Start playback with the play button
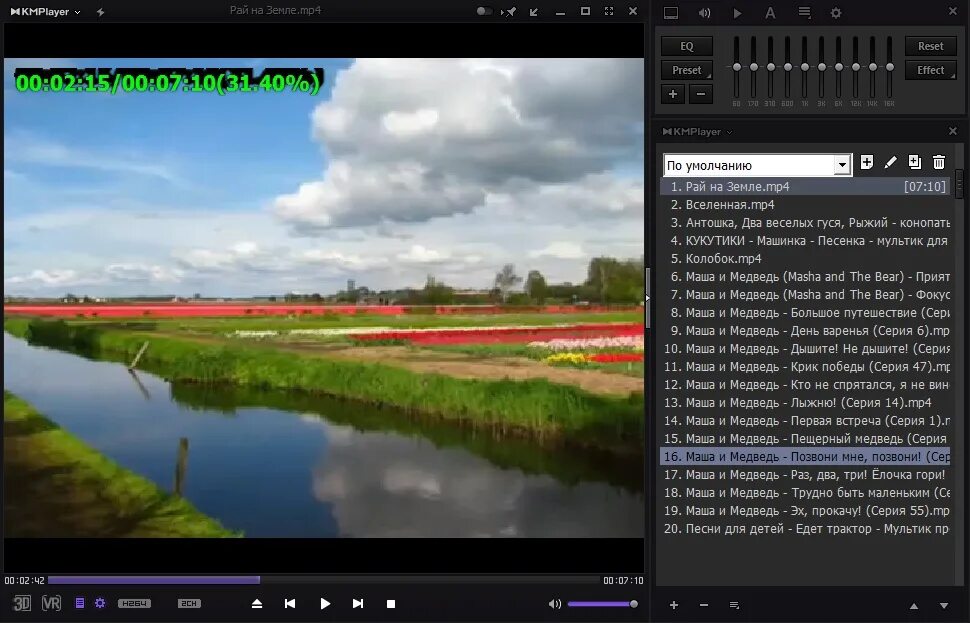Viewport: 970px width, 623px height. [x=325, y=604]
